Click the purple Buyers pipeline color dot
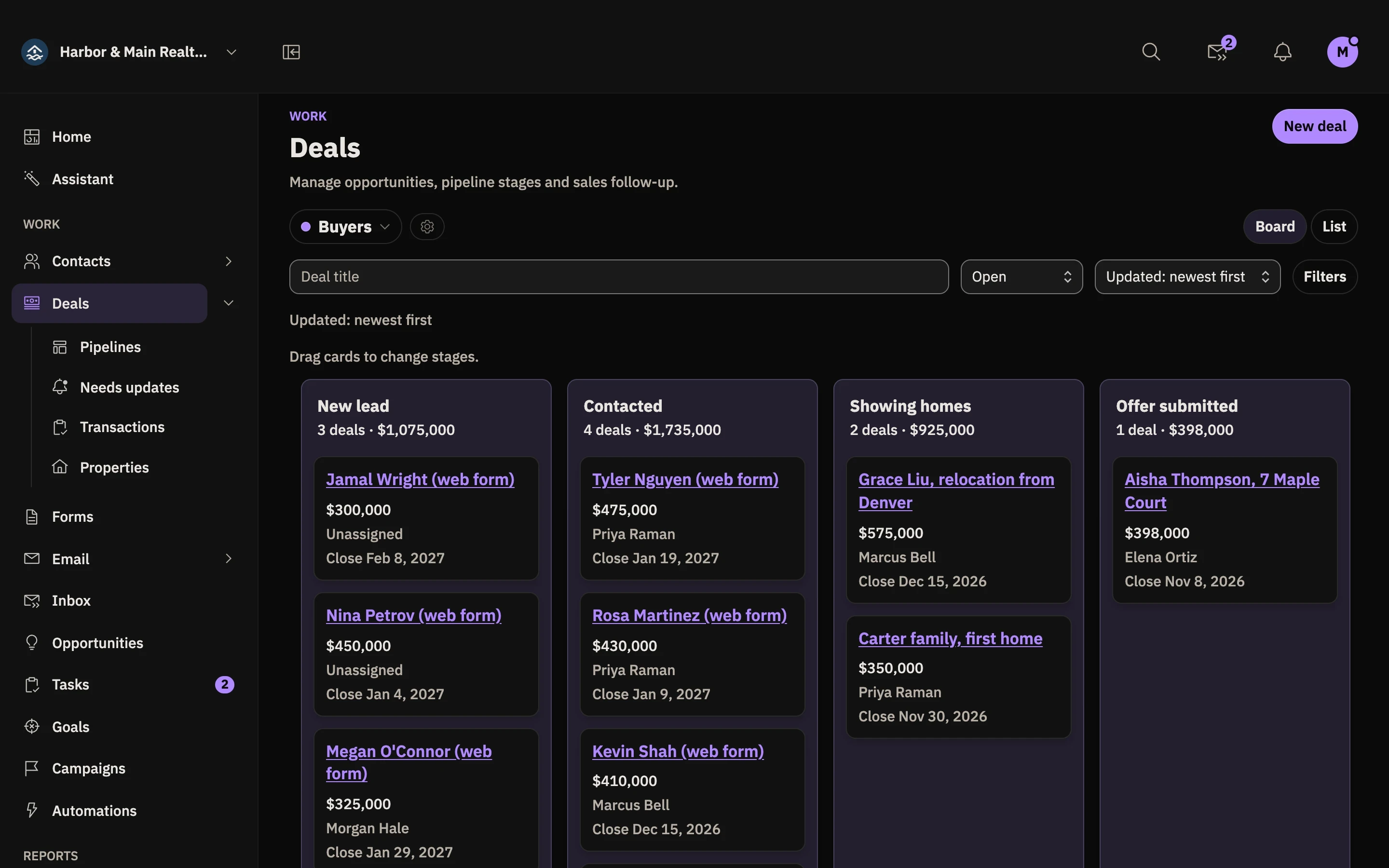Screen dimensions: 1389x868 [x=306, y=227]
